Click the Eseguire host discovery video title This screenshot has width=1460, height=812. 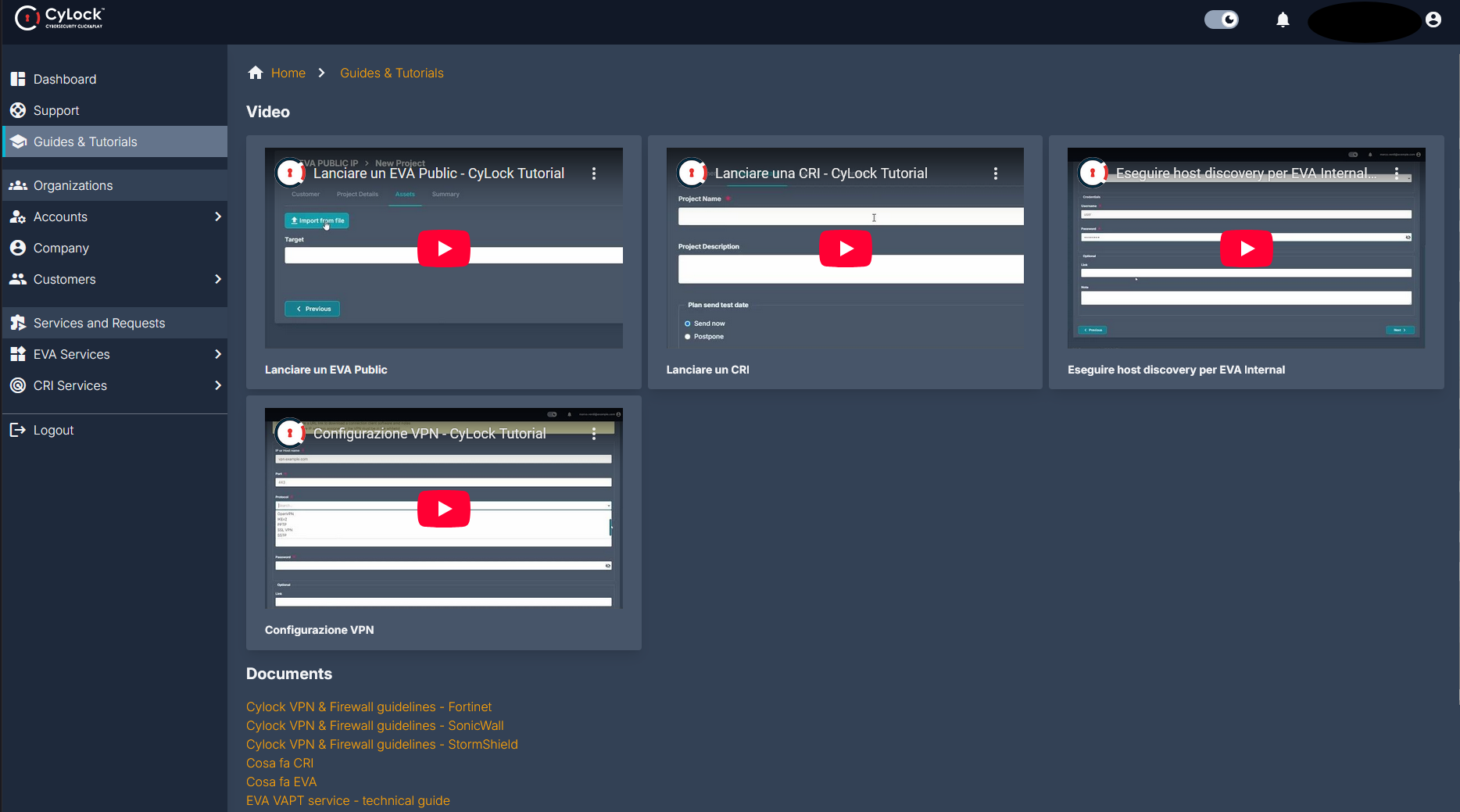click(x=1246, y=173)
